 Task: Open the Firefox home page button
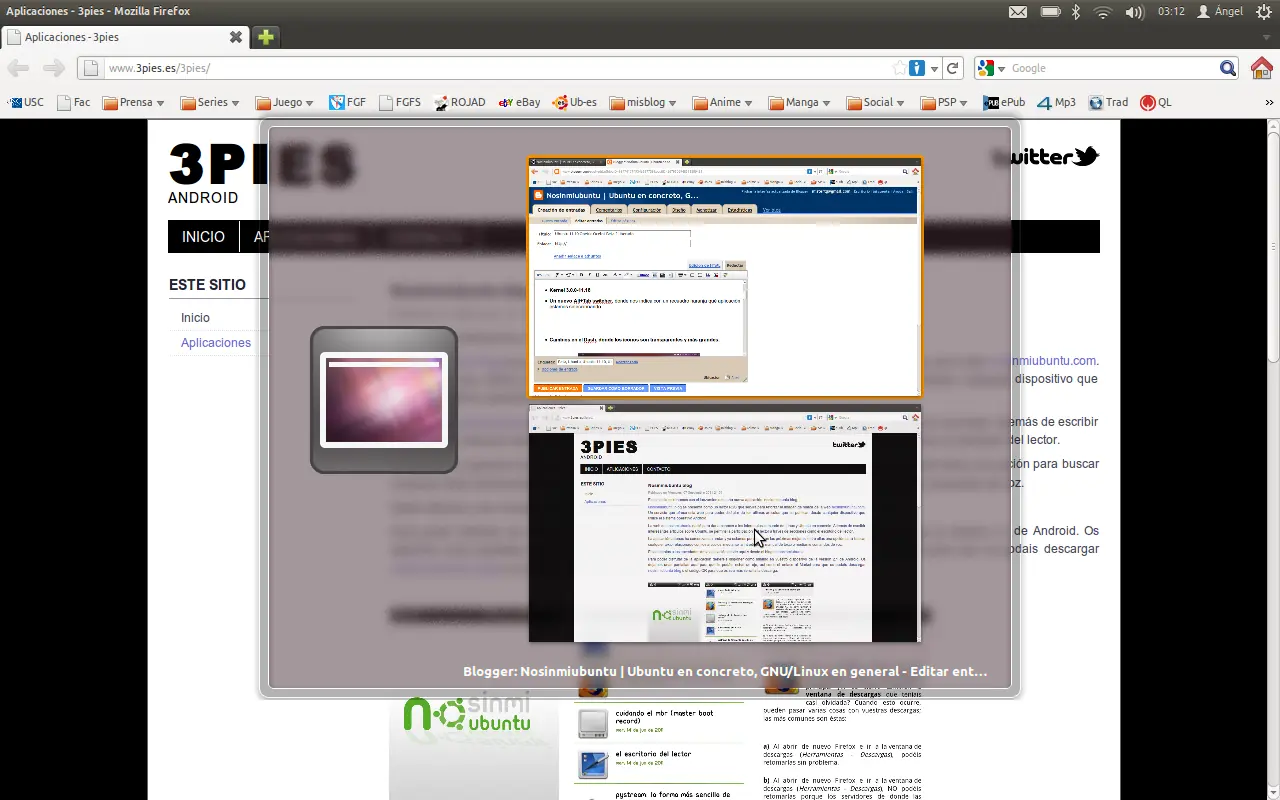[x=1262, y=68]
